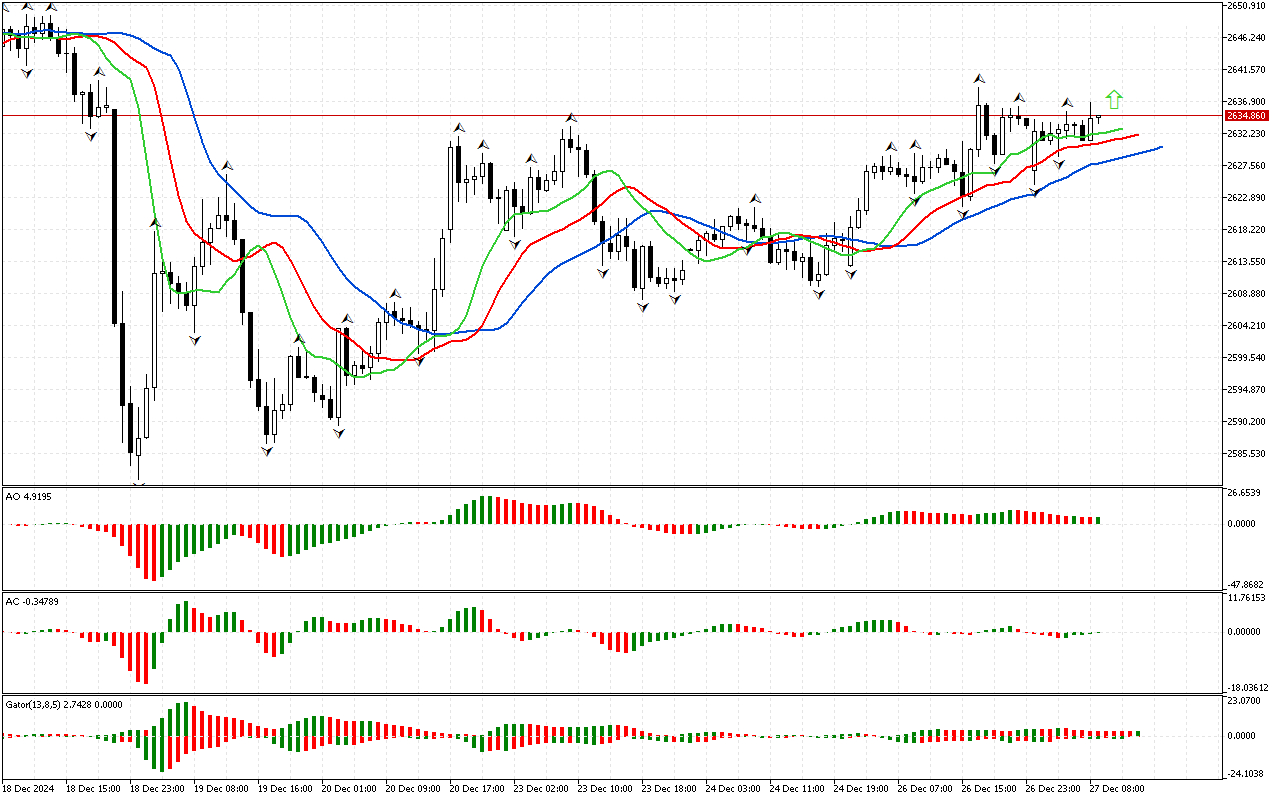
Task: Click the 2608.880 price level label
Action: click(1247, 294)
